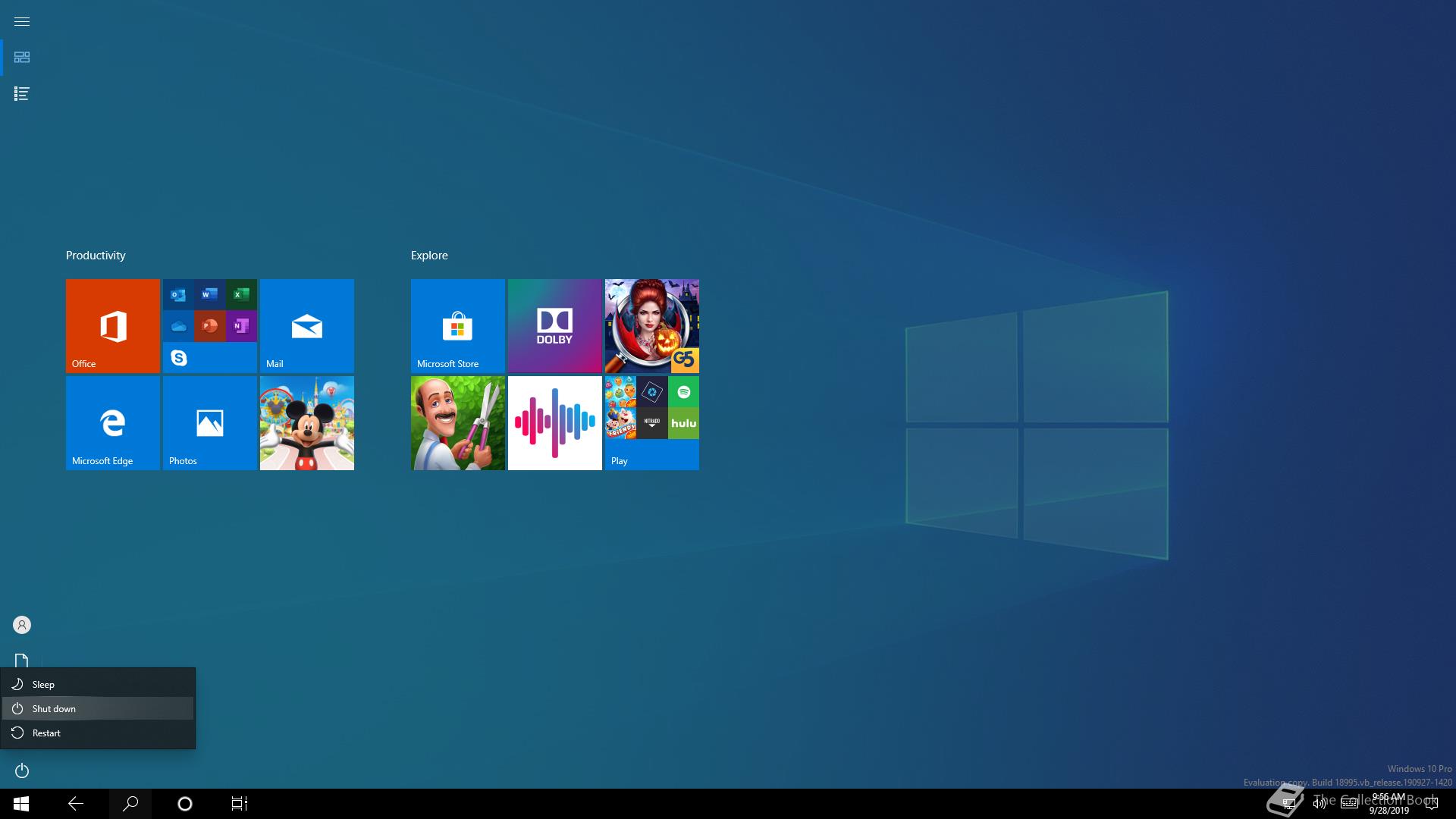The height and width of the screenshot is (819, 1456).
Task: Choose Restart from the power menu
Action: [98, 733]
